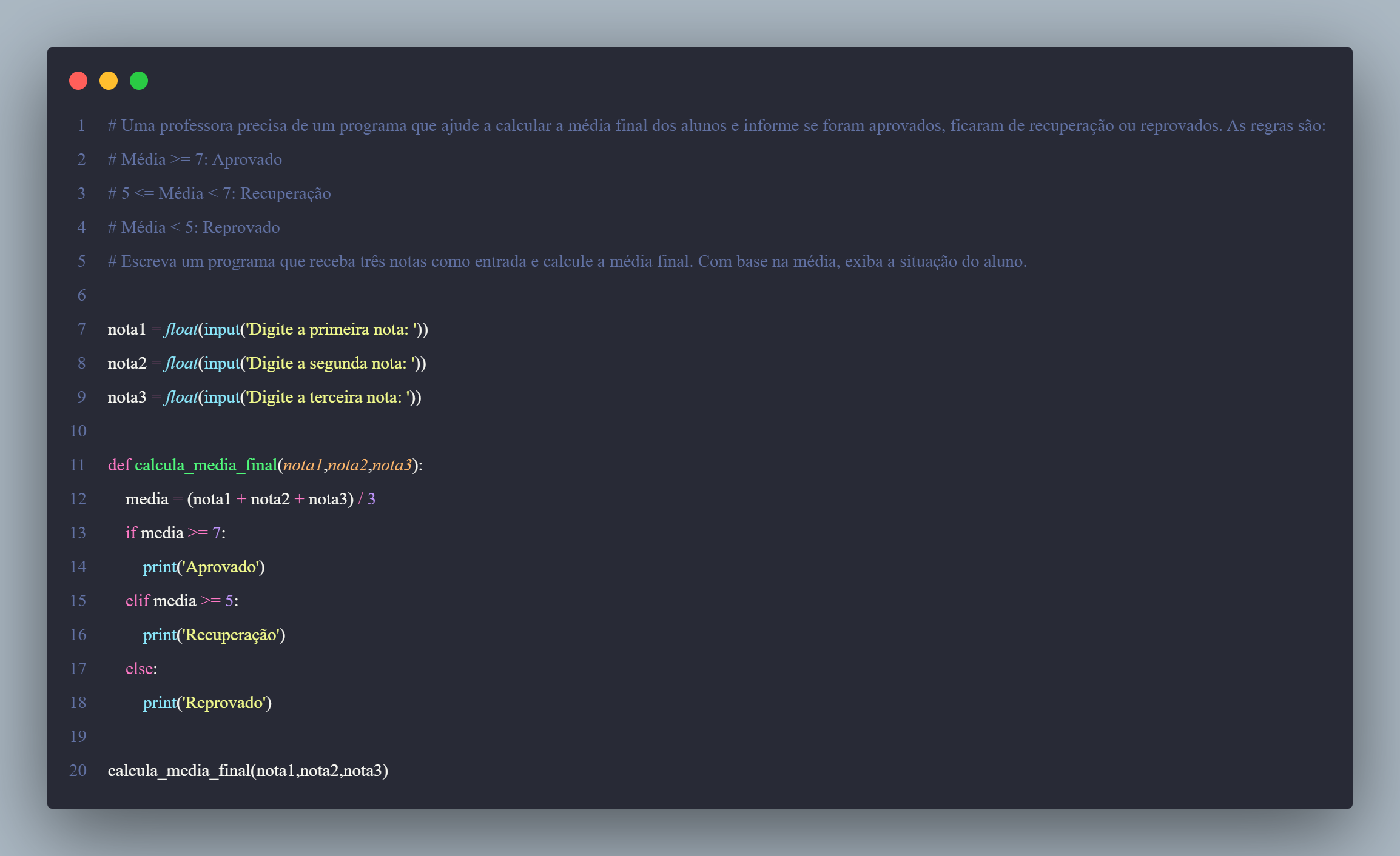Click the string 'Recuperação' in print
This screenshot has height=856, width=1400.
(231, 635)
